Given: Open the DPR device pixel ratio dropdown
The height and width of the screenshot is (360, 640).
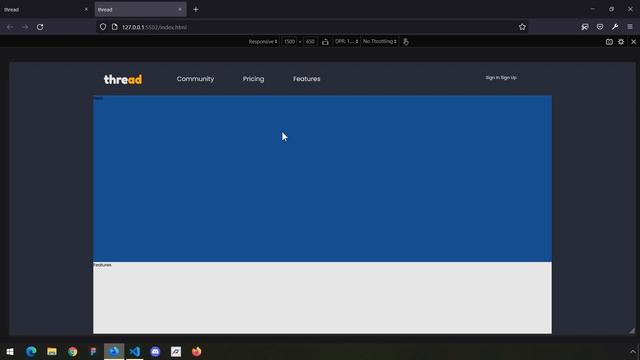Looking at the screenshot, I should click(x=347, y=42).
